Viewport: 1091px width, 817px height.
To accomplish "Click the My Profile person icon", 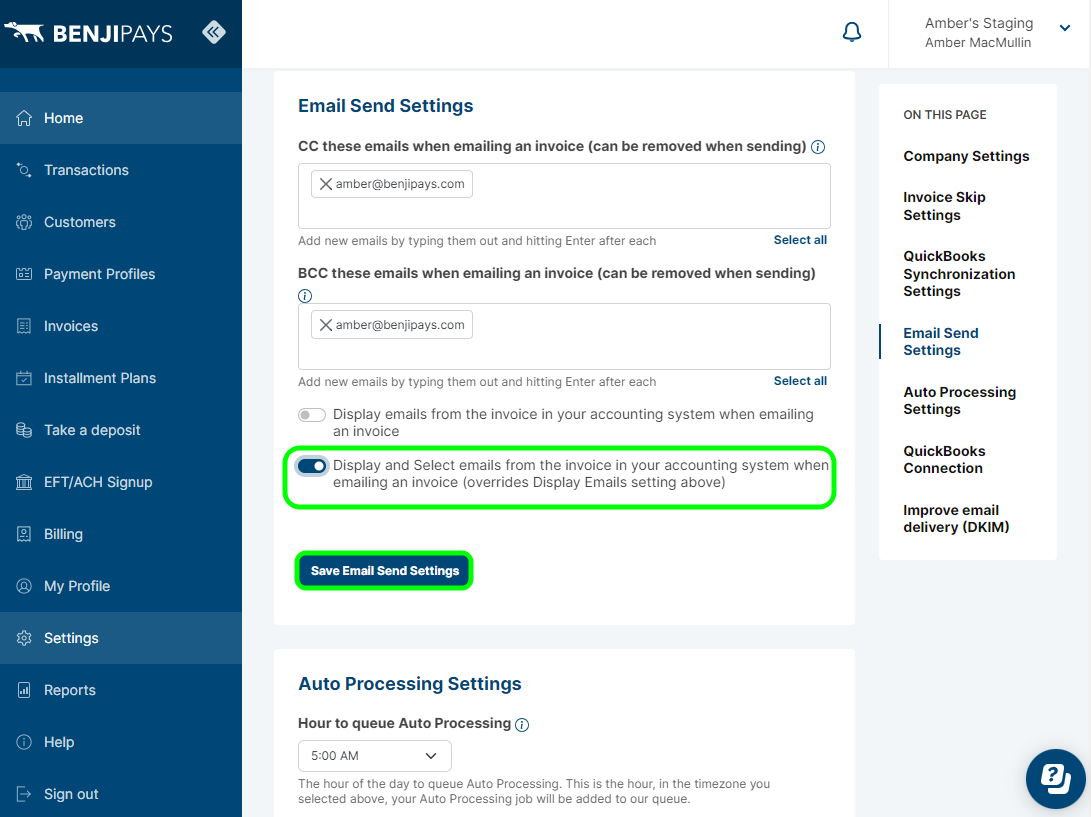I will pyautogui.click(x=24, y=586).
